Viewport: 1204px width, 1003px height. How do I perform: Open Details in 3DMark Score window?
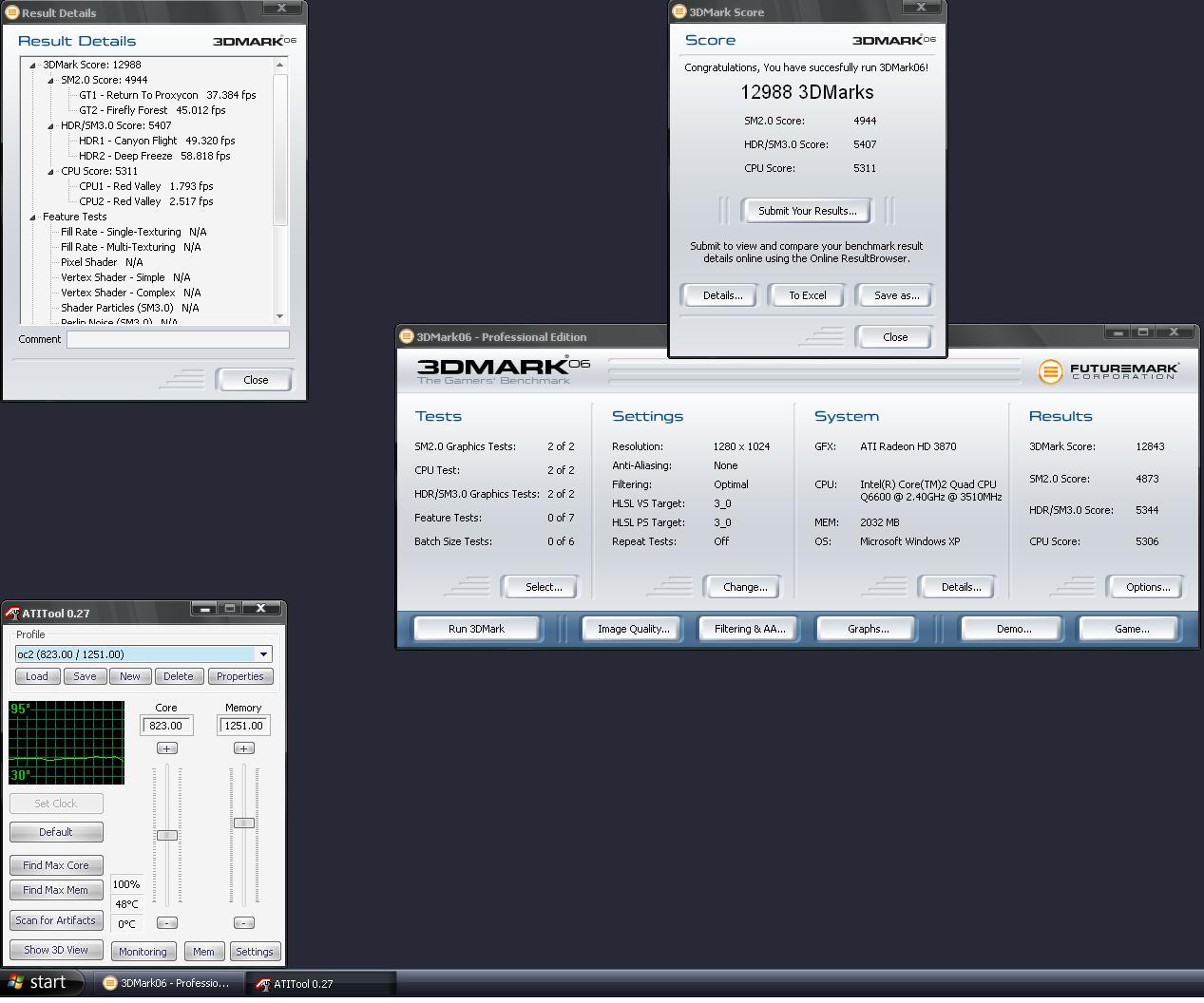point(722,295)
